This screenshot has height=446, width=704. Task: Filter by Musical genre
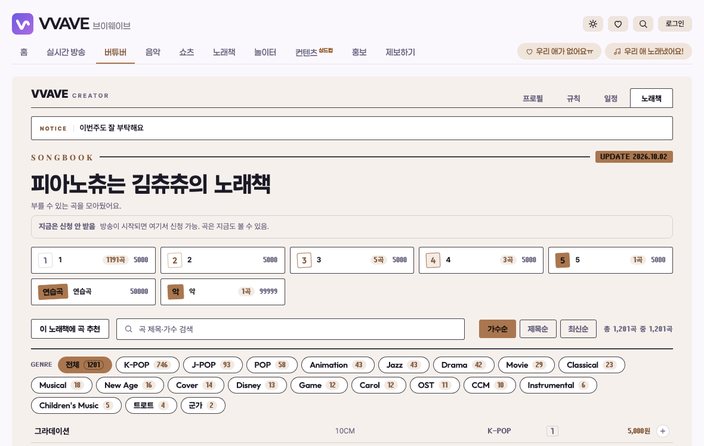62,385
